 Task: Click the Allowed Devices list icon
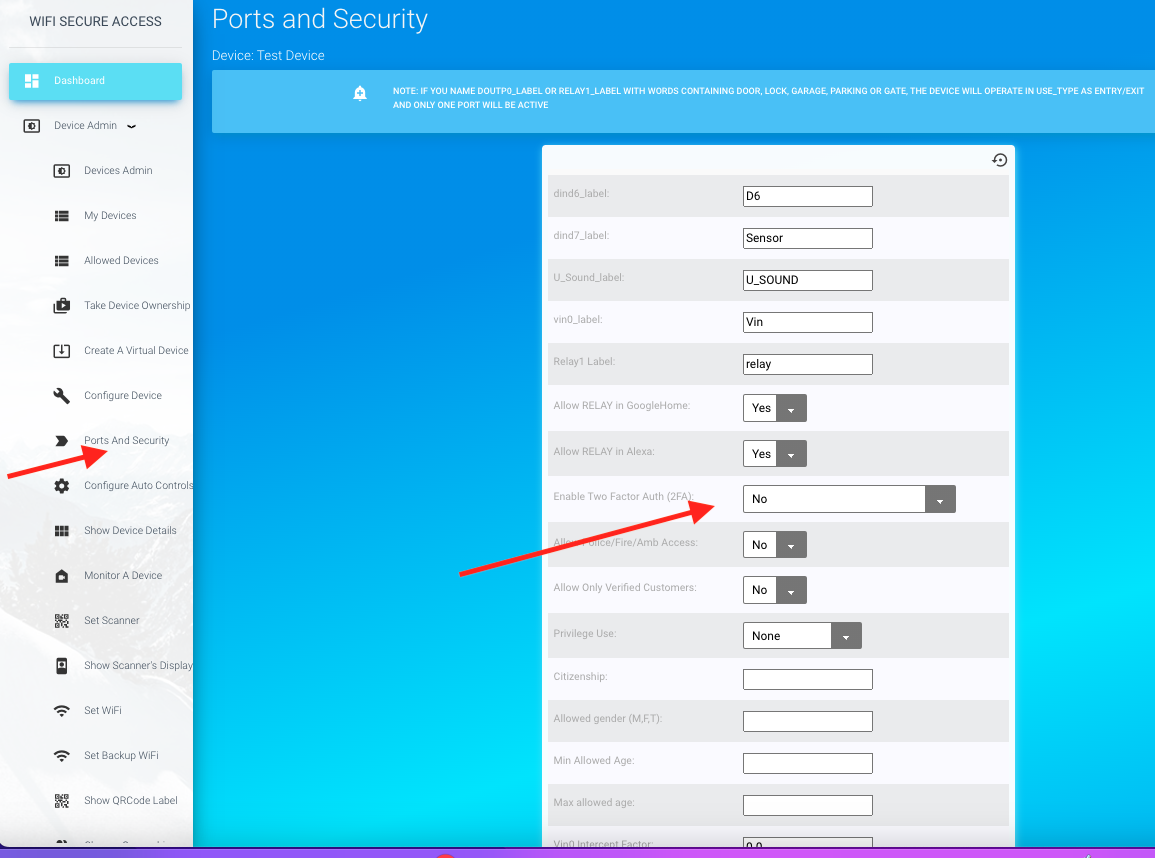(x=62, y=261)
